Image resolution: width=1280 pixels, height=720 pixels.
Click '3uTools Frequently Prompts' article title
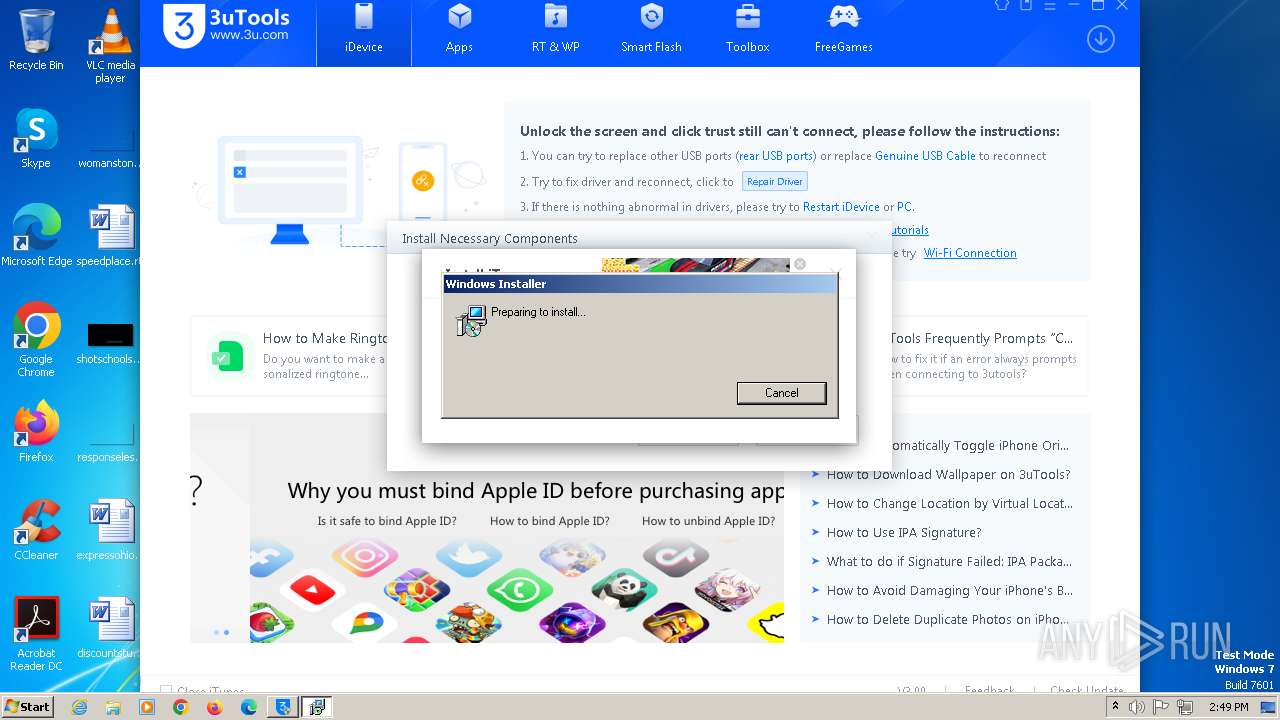[x=980, y=339]
